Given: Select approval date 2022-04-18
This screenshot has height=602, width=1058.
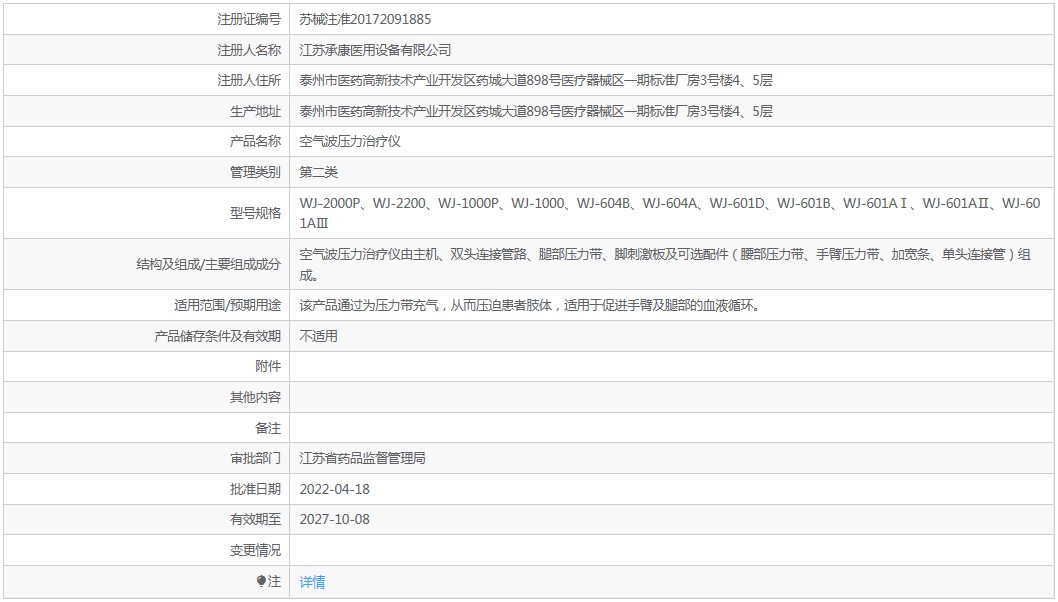Looking at the screenshot, I should coord(335,489).
